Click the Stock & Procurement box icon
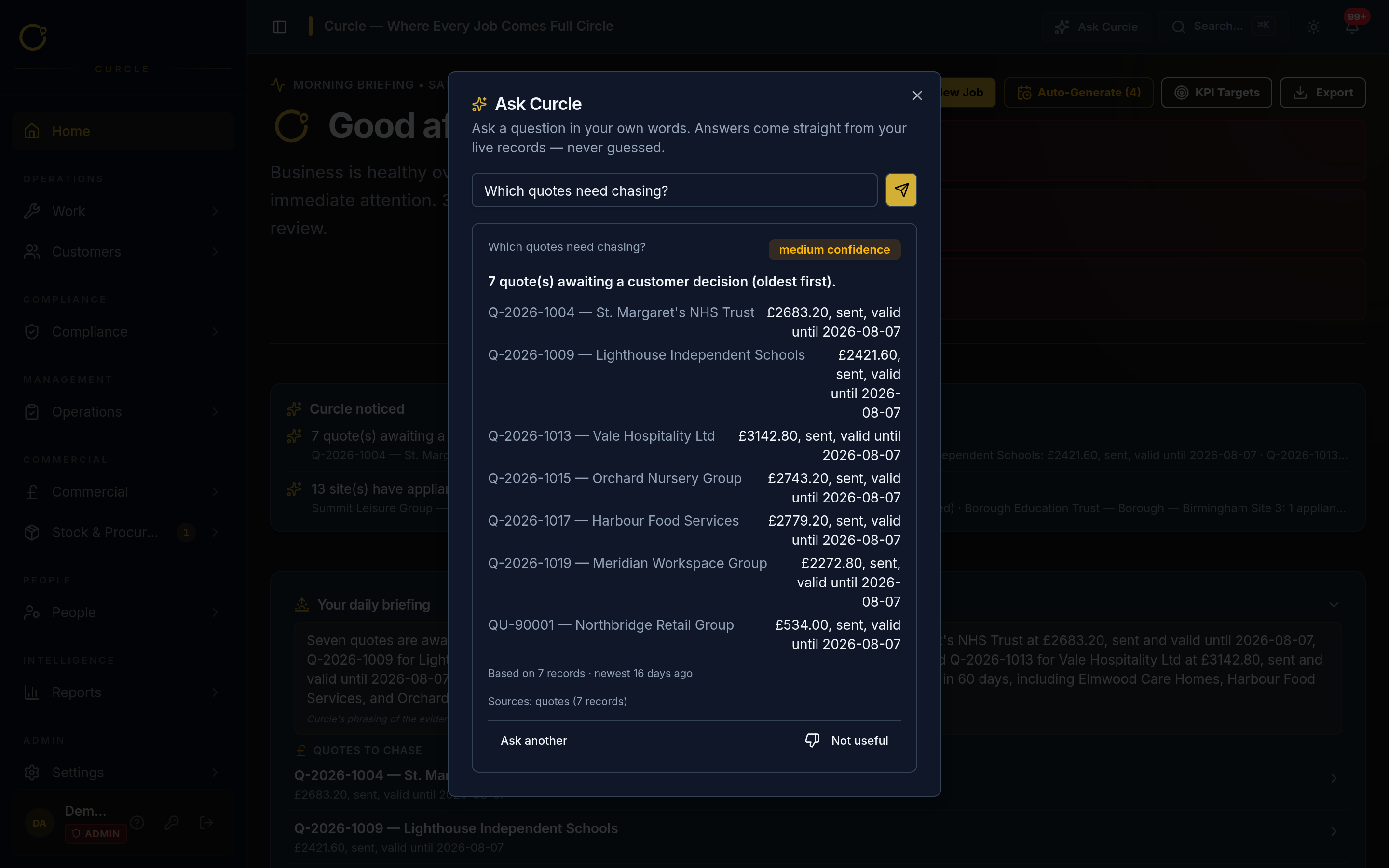The image size is (1389, 868). point(32,532)
